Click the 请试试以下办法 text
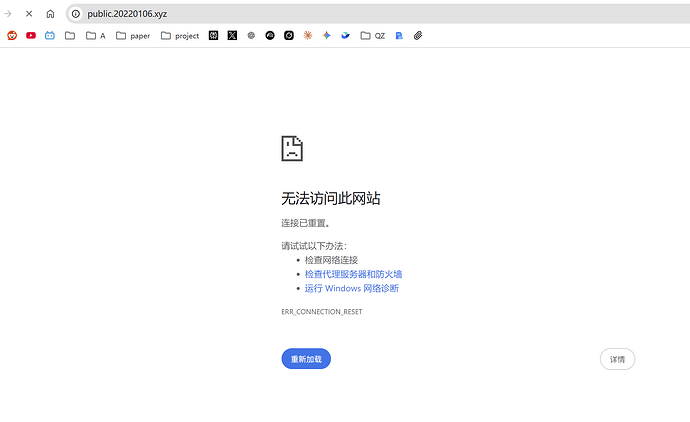The image size is (690, 422). coord(314,246)
